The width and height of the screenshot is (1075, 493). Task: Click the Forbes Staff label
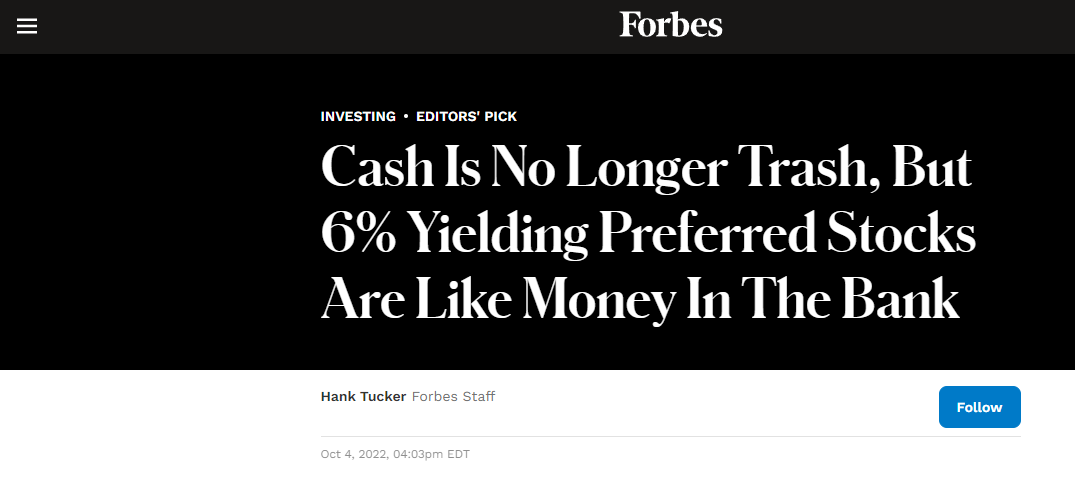453,396
